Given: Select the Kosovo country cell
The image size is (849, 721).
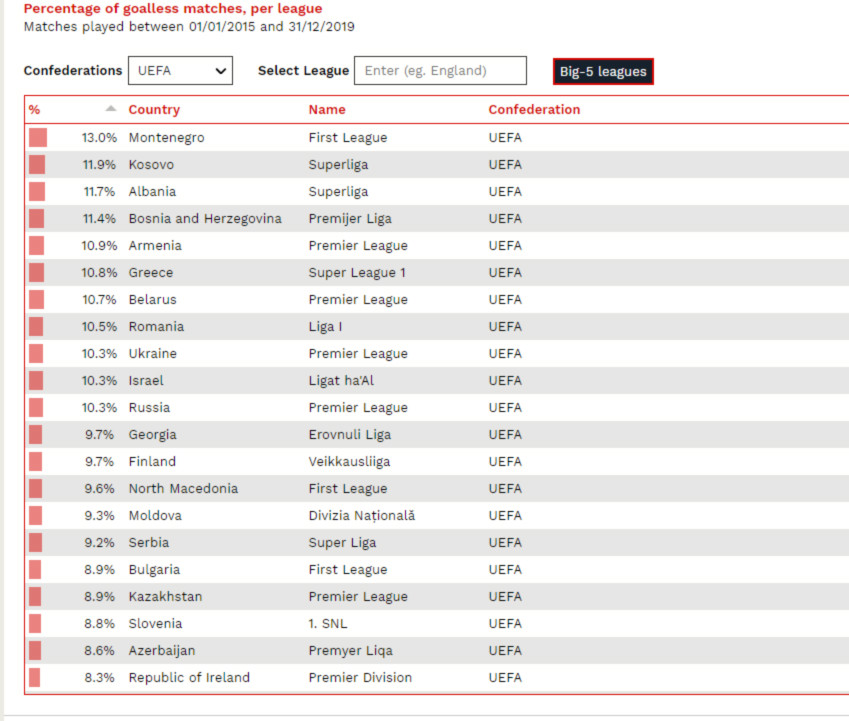Looking at the screenshot, I should (151, 165).
